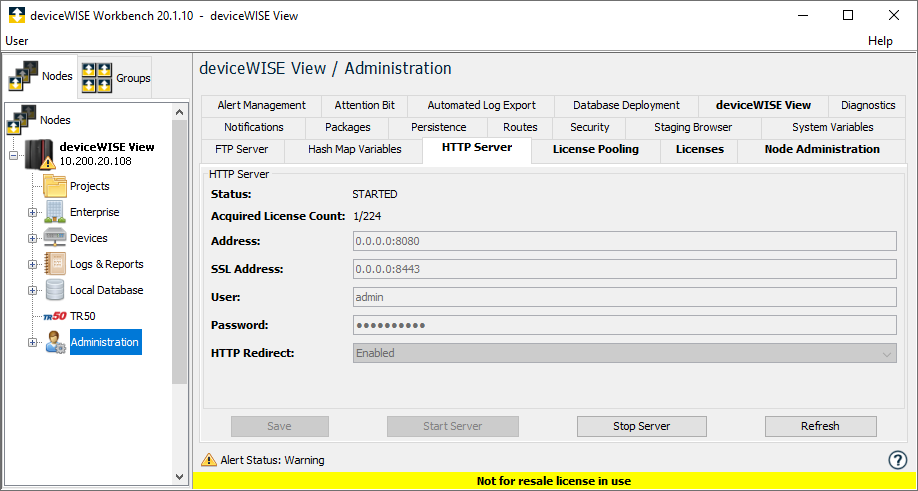Switch to Notifications tab
Image resolution: width=918 pixels, height=491 pixels.
pyautogui.click(x=254, y=127)
